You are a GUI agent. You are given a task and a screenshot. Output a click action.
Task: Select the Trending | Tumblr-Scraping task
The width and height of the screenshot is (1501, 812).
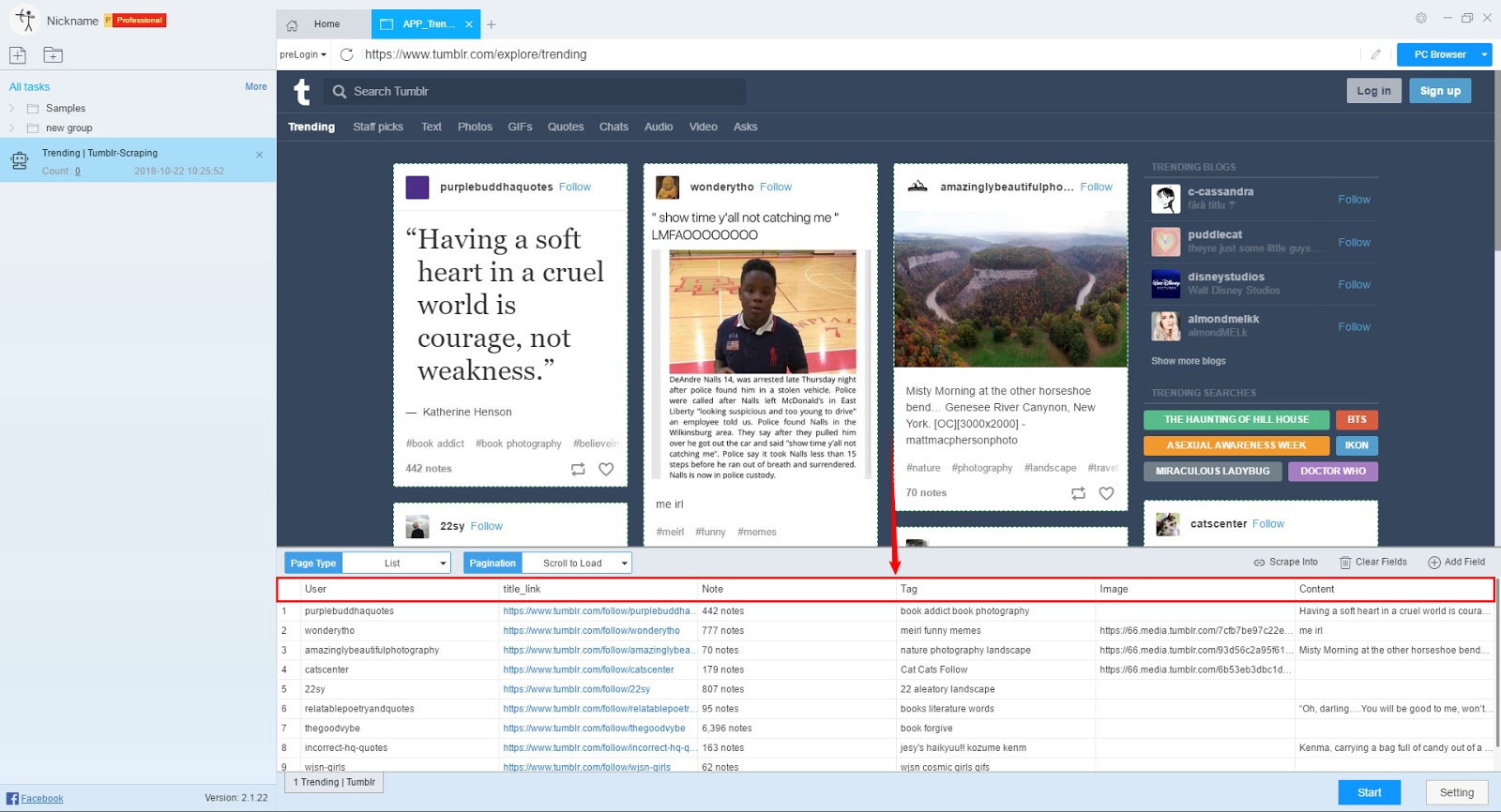[x=138, y=160]
